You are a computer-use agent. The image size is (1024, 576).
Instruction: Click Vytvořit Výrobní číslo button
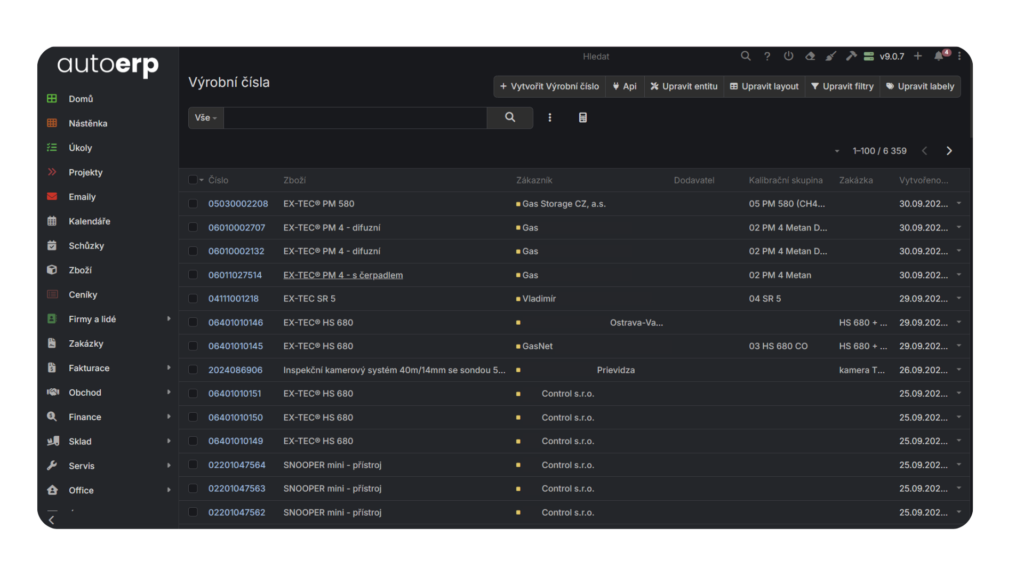[x=549, y=87]
